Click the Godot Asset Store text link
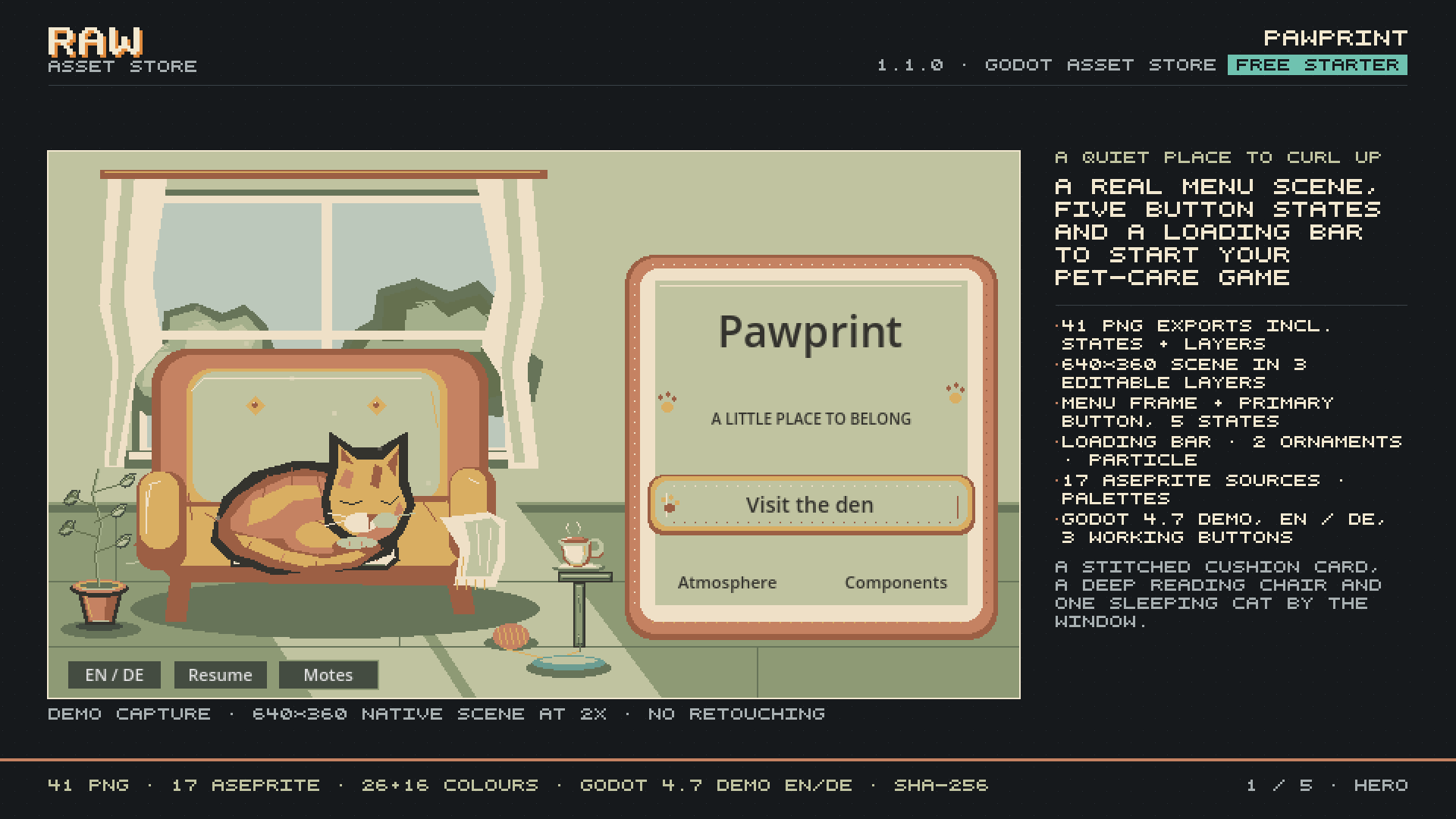The height and width of the screenshot is (819, 1456). (x=1100, y=65)
